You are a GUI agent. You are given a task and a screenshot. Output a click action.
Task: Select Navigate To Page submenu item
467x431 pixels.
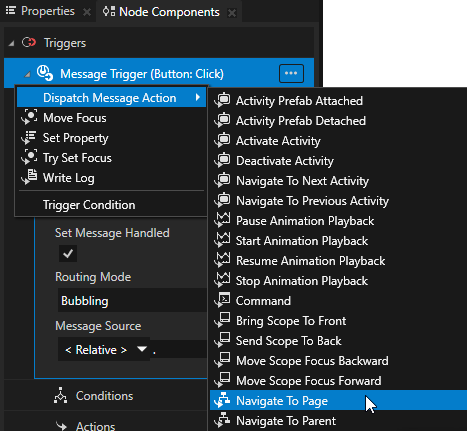(x=338, y=400)
